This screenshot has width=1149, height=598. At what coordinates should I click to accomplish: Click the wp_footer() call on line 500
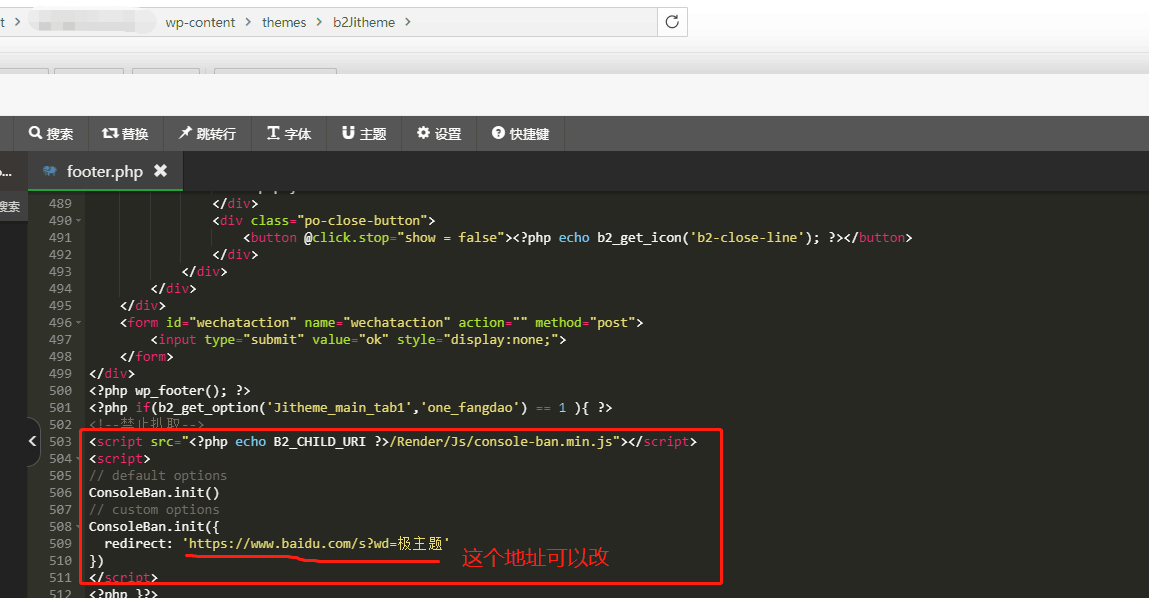[x=180, y=391]
